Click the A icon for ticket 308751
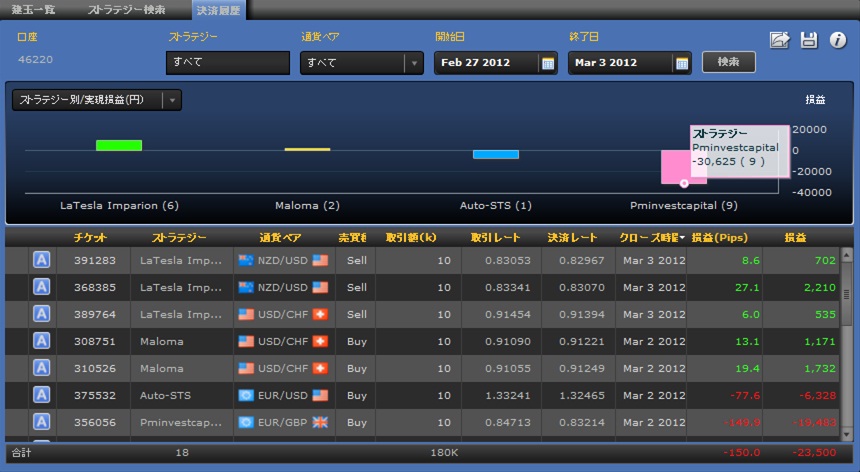 [x=42, y=341]
